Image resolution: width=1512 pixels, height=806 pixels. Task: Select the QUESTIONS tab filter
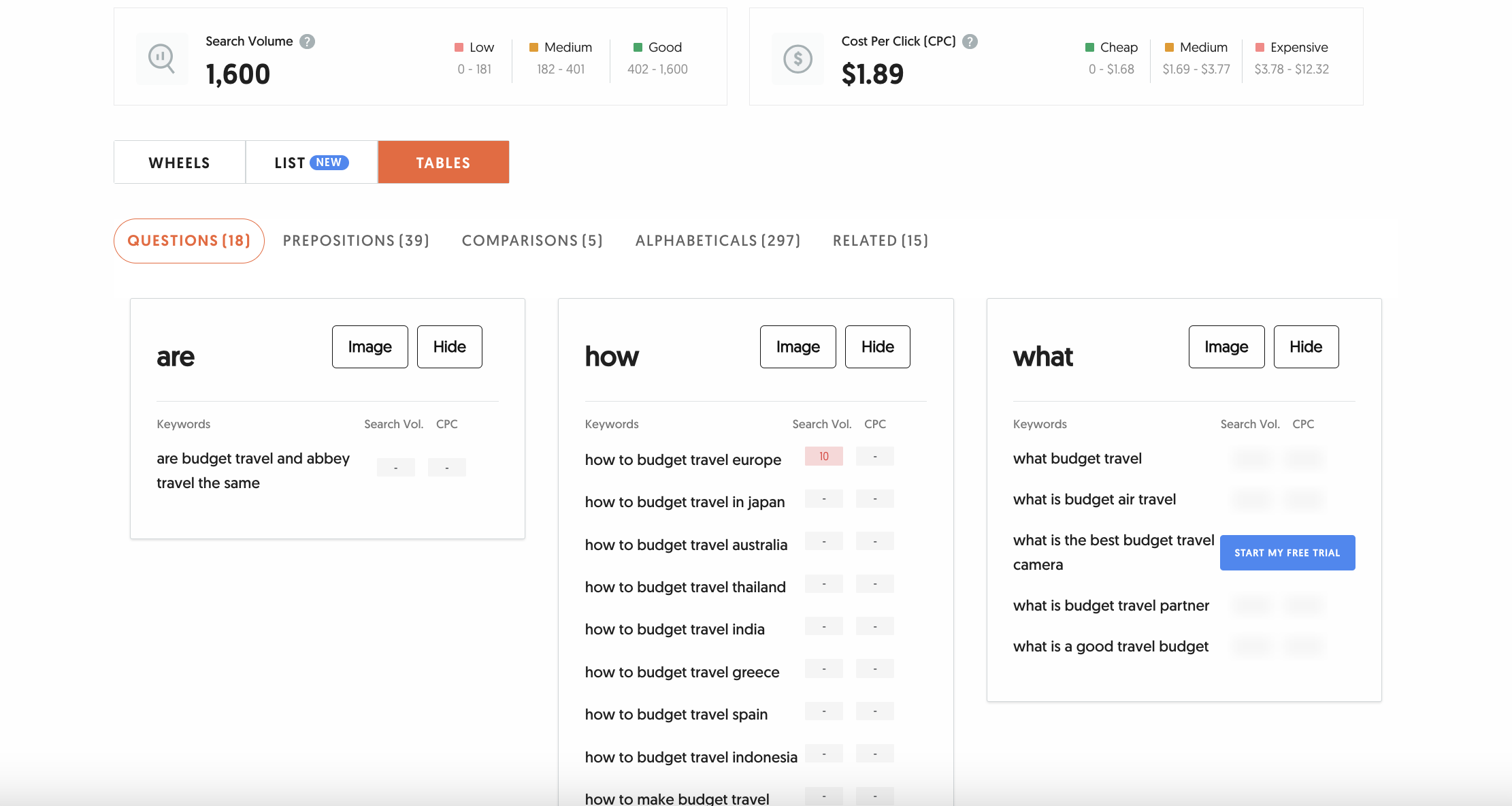coord(189,240)
